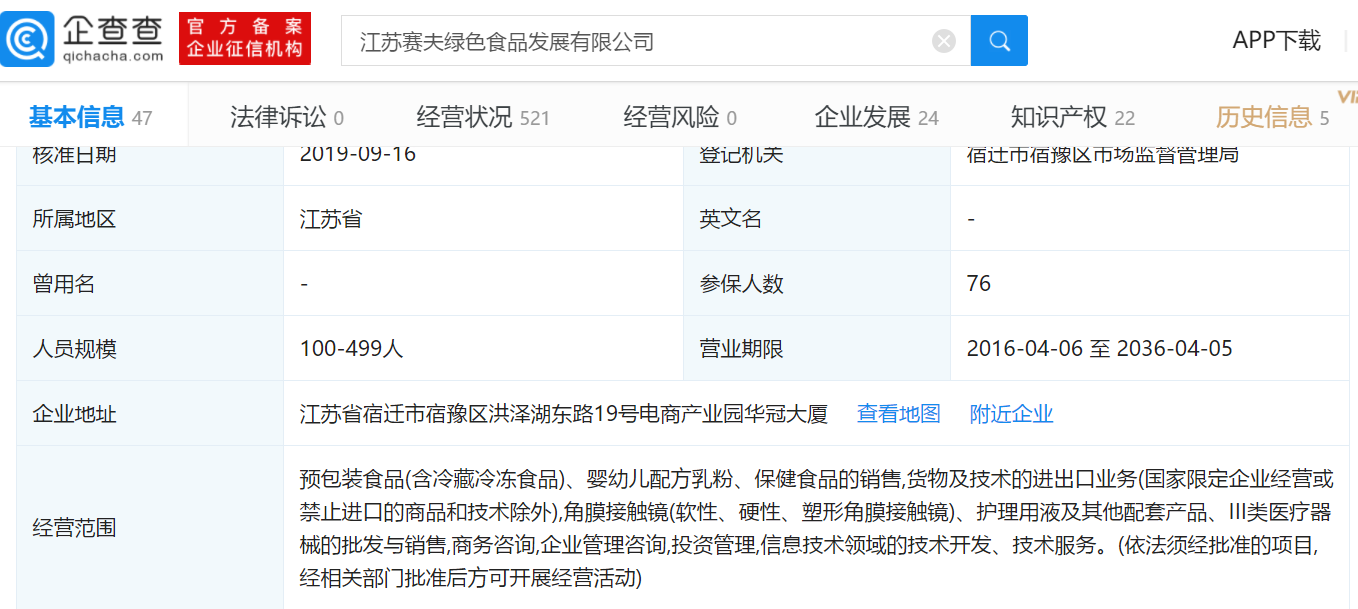Click the 经营范围 row label
The image size is (1358, 609).
pos(74,527)
